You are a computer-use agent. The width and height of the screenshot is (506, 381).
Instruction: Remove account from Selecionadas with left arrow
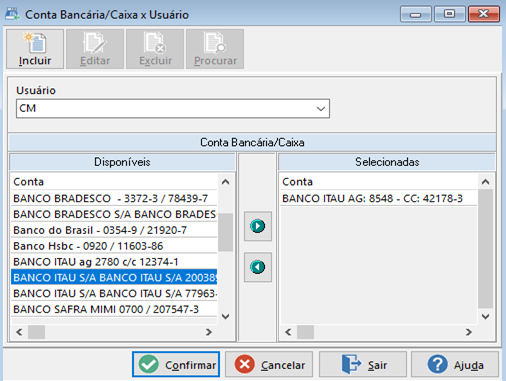pyautogui.click(x=258, y=267)
